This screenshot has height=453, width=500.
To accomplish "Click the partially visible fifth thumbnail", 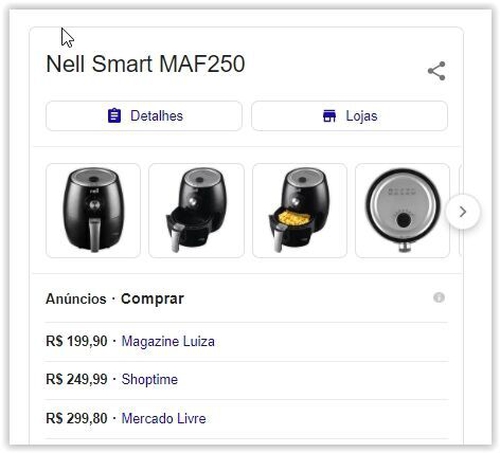I will tap(461, 211).
